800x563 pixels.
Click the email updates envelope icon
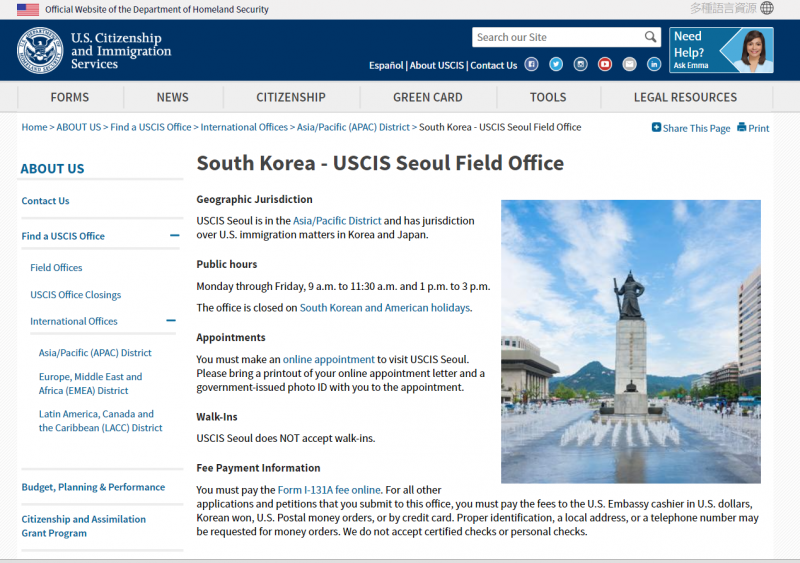pyautogui.click(x=629, y=64)
